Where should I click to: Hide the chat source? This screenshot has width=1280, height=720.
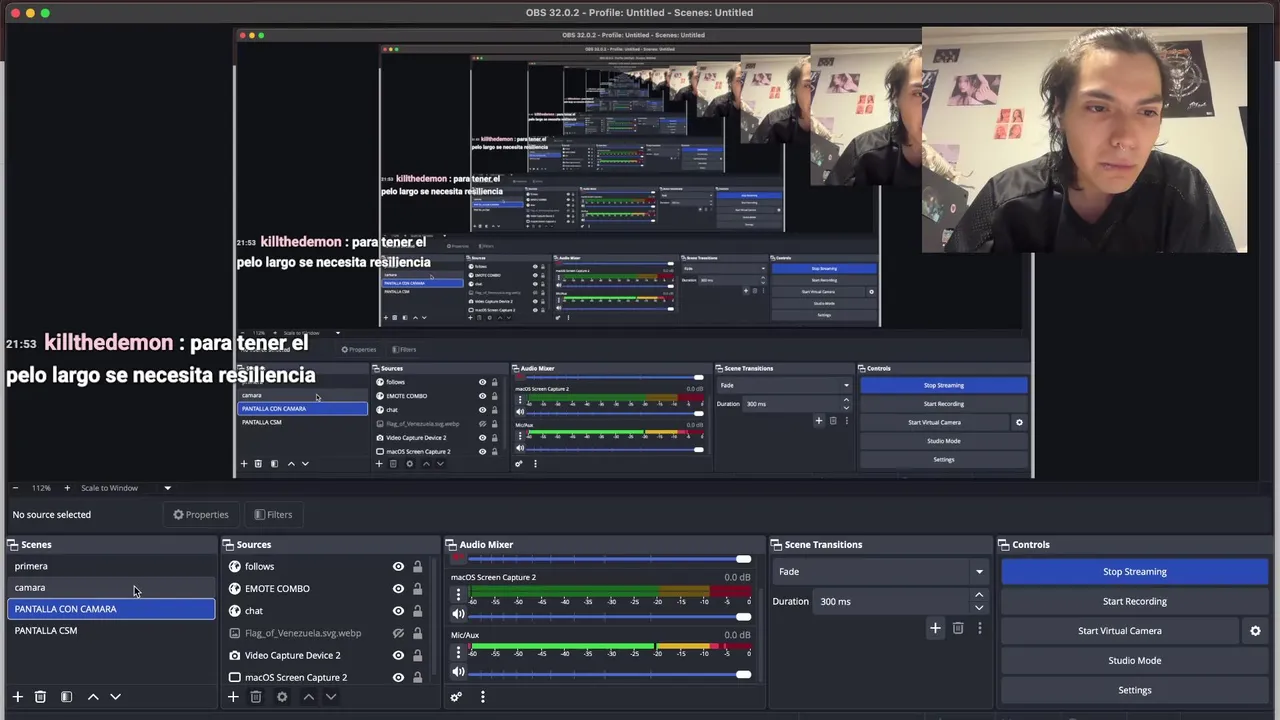(398, 611)
